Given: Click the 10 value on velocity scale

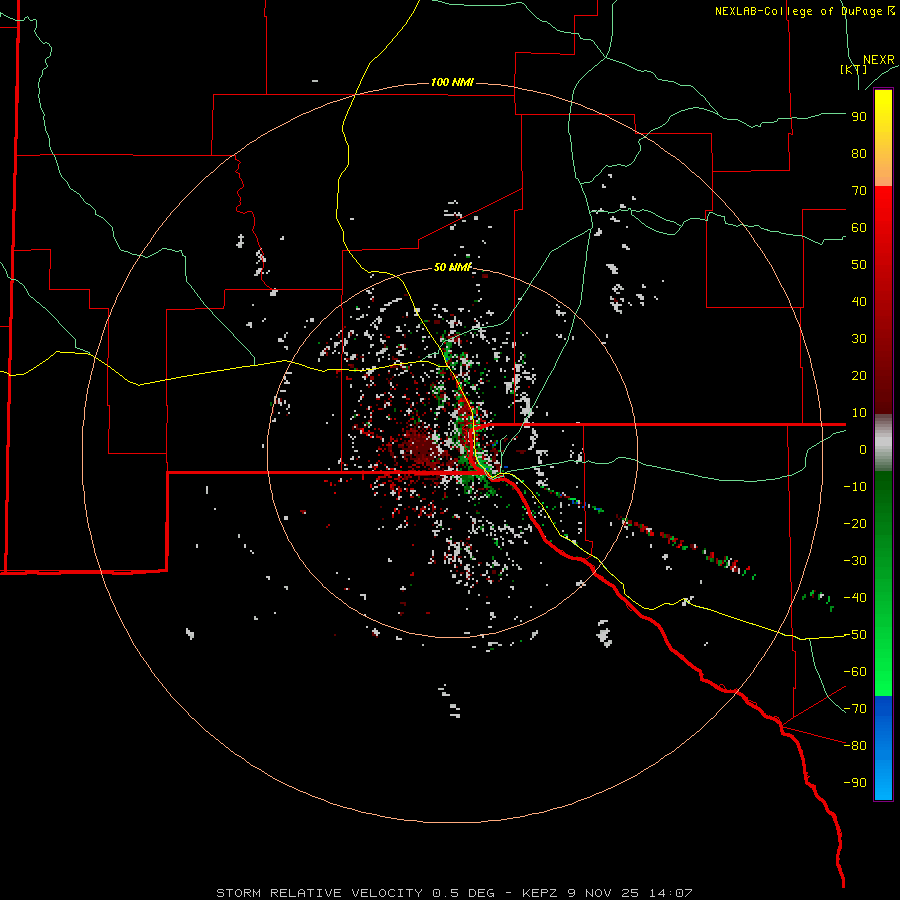Looking at the screenshot, I should coord(859,413).
